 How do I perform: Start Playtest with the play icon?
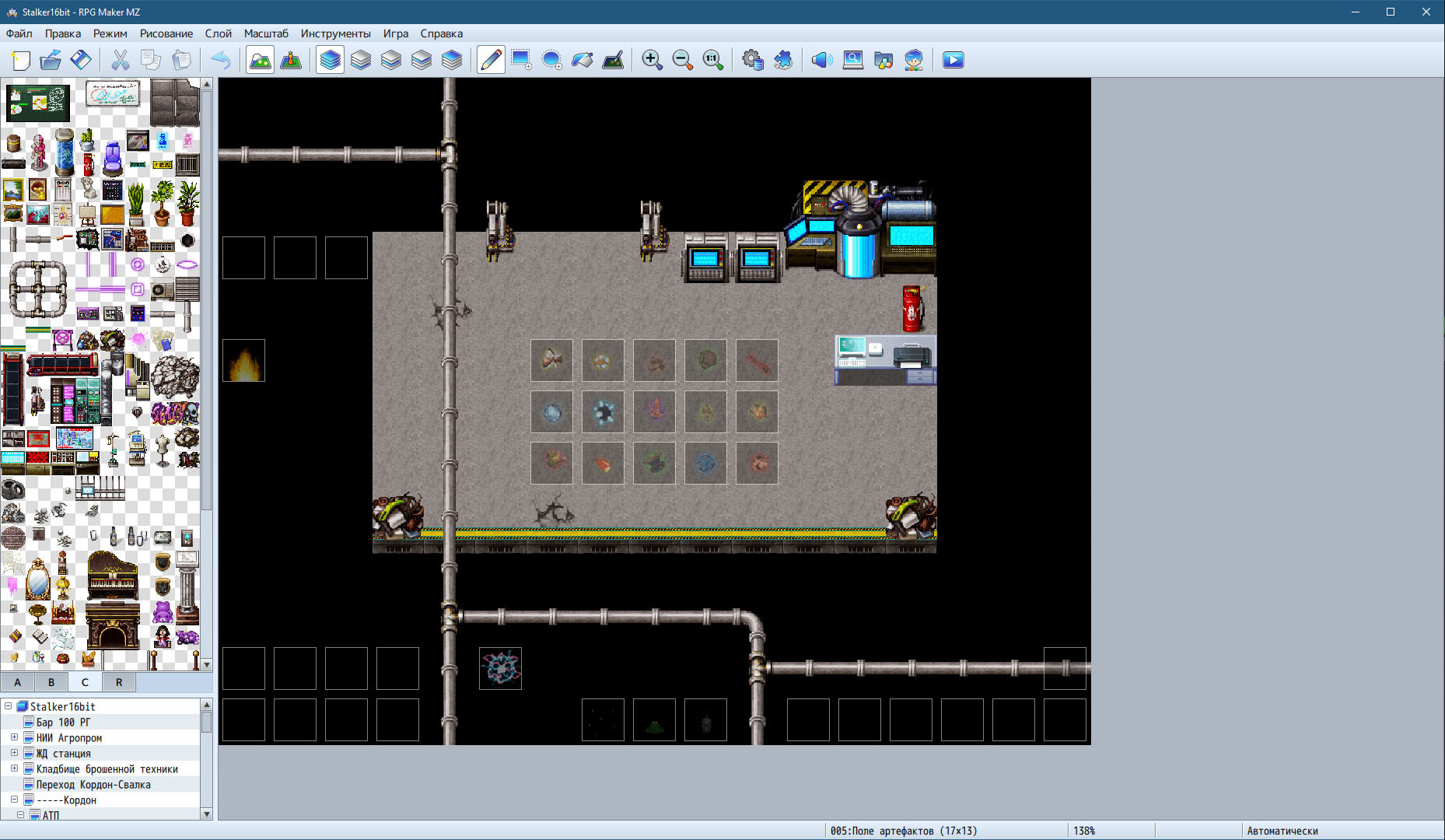(x=953, y=60)
